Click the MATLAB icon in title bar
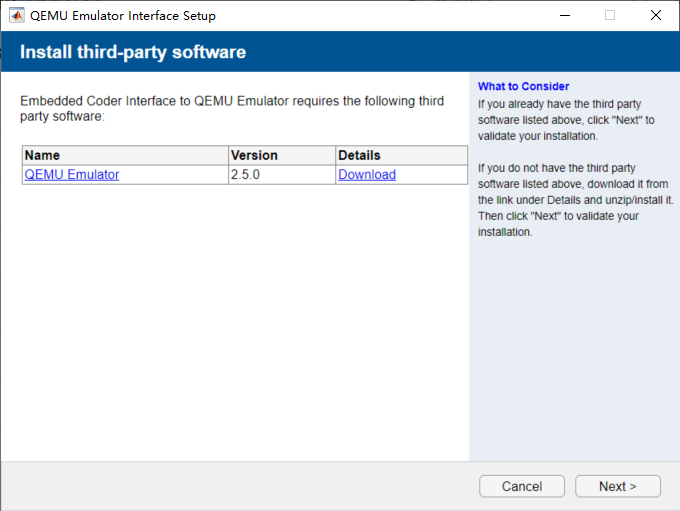Viewport: 680px width, 511px height. click(16, 16)
